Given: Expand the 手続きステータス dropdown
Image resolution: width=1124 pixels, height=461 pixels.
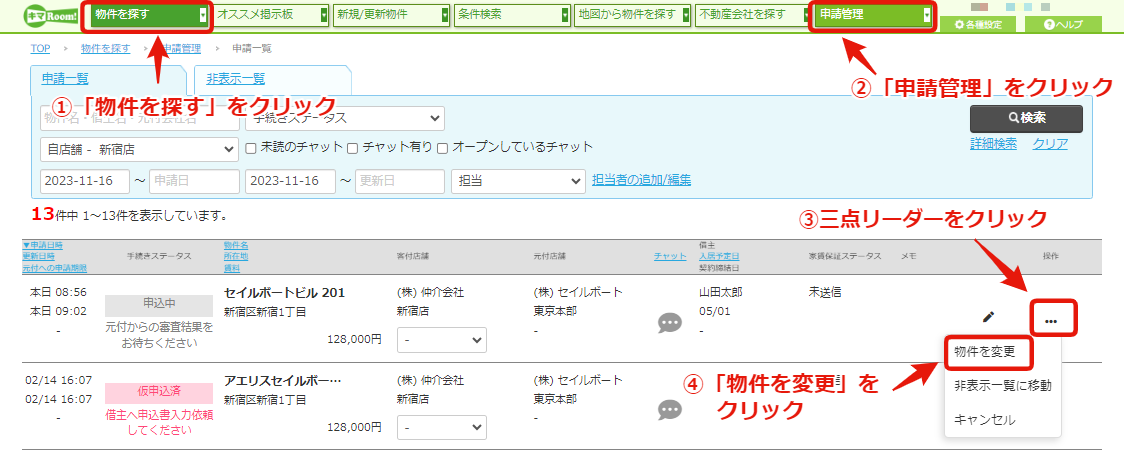Looking at the screenshot, I should (345, 118).
